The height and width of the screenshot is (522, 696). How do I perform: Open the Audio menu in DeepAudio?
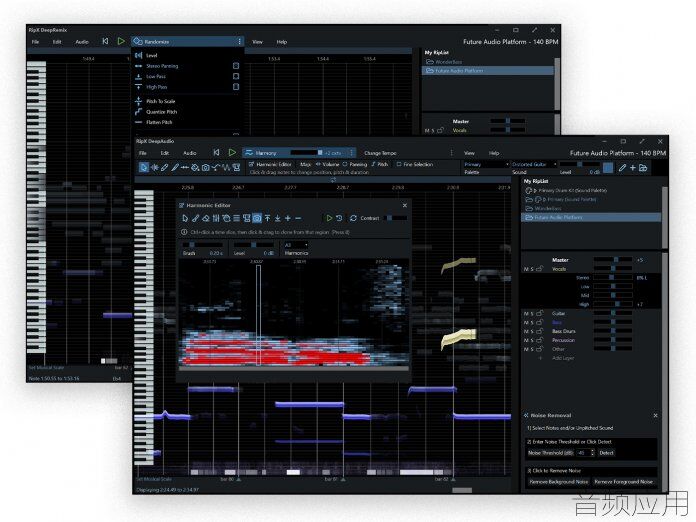tap(190, 153)
